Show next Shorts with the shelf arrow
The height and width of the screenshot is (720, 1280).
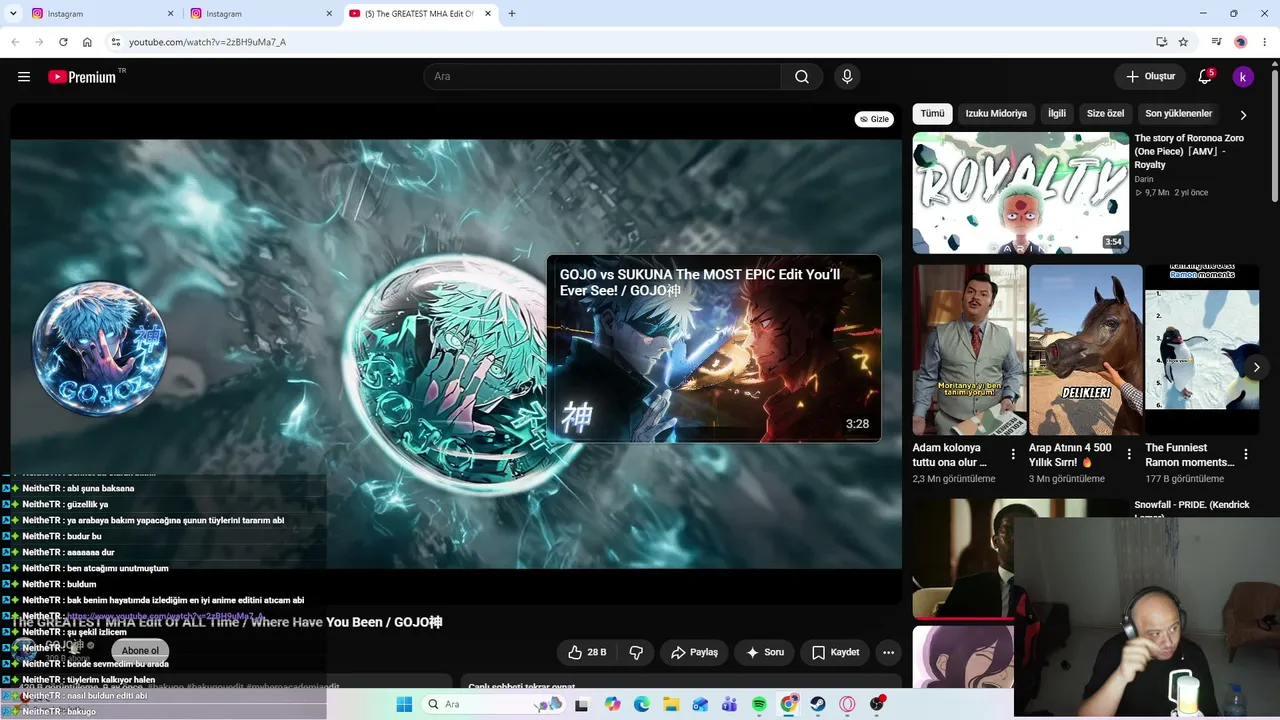(1256, 367)
